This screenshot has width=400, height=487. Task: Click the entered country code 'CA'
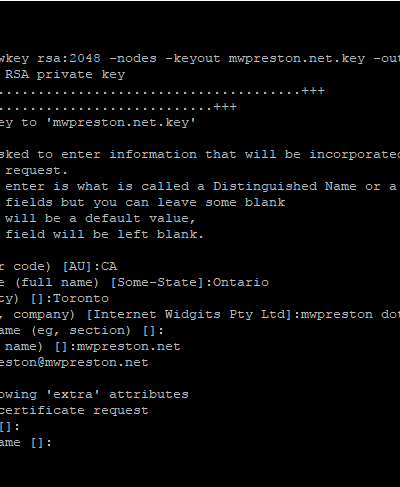109,267
